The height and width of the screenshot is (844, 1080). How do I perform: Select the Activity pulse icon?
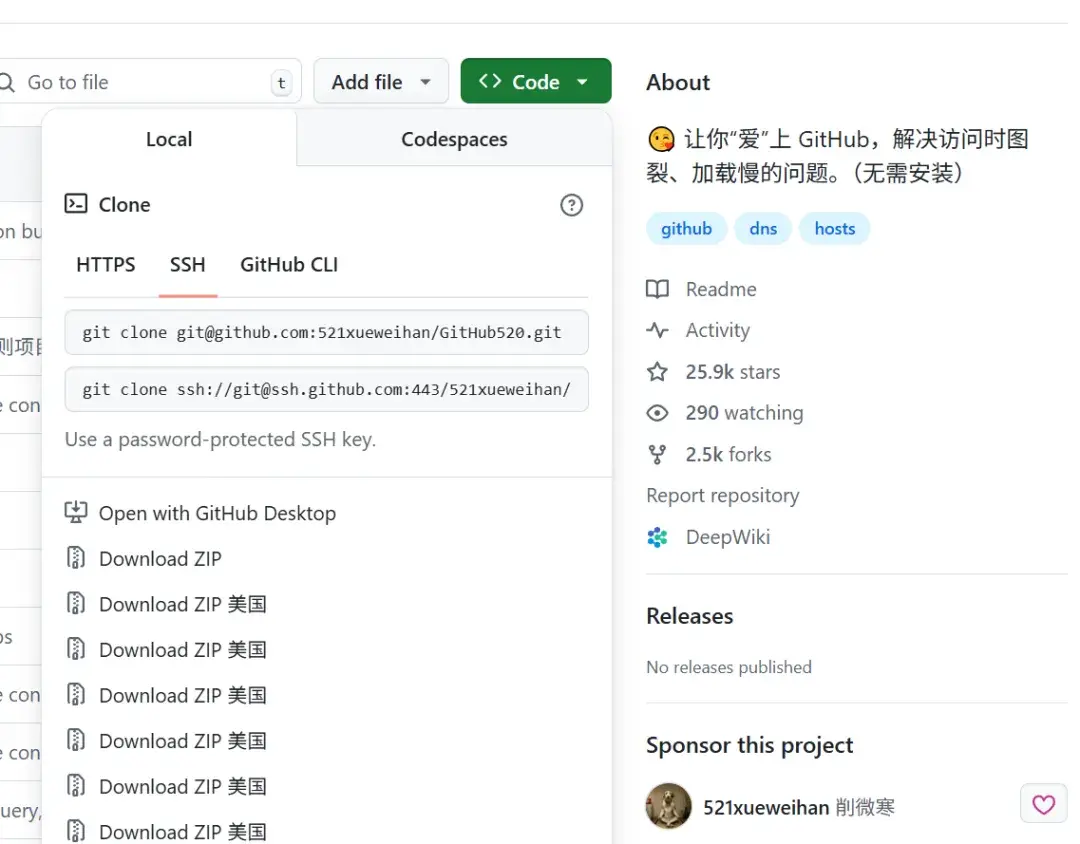(658, 330)
